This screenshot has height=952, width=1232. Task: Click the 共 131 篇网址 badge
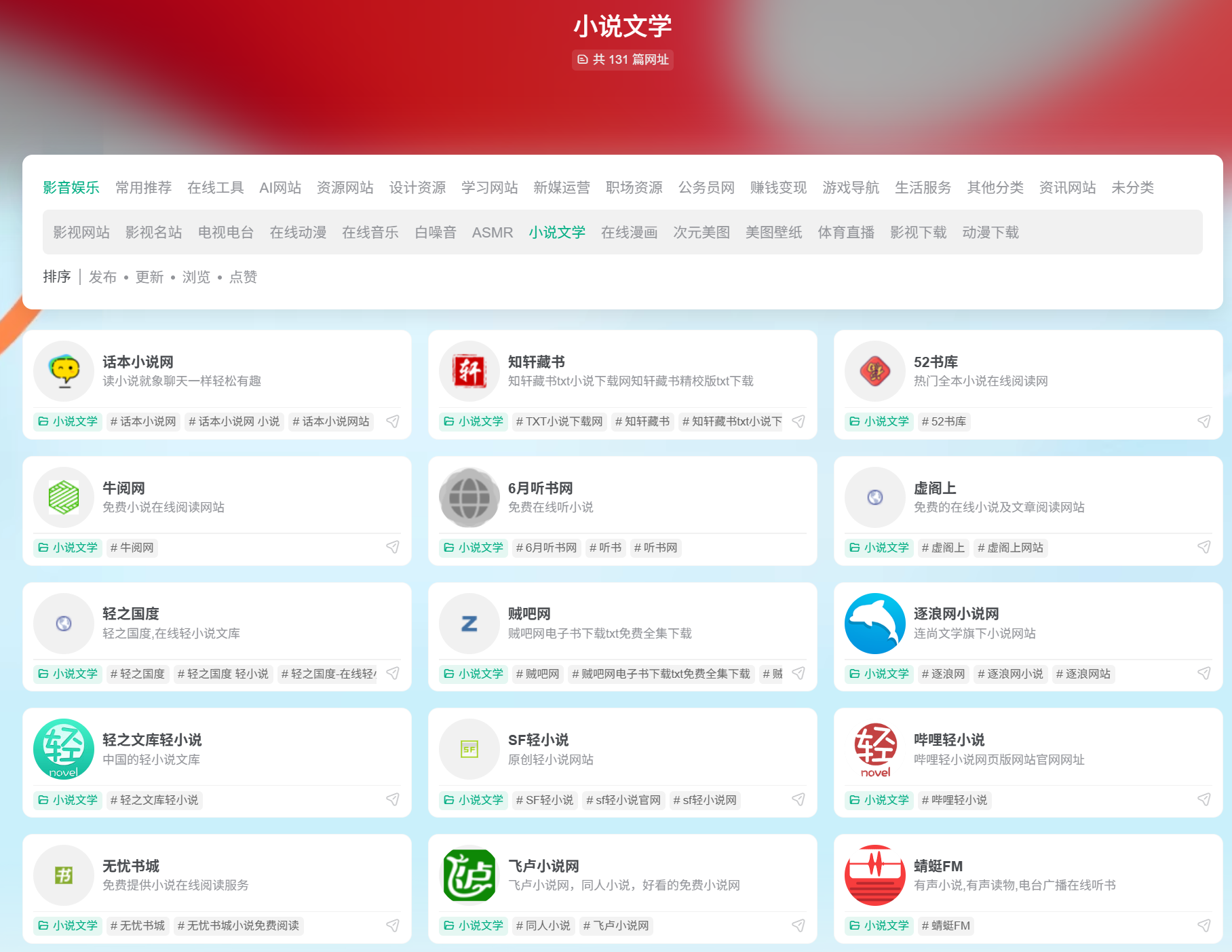(622, 60)
